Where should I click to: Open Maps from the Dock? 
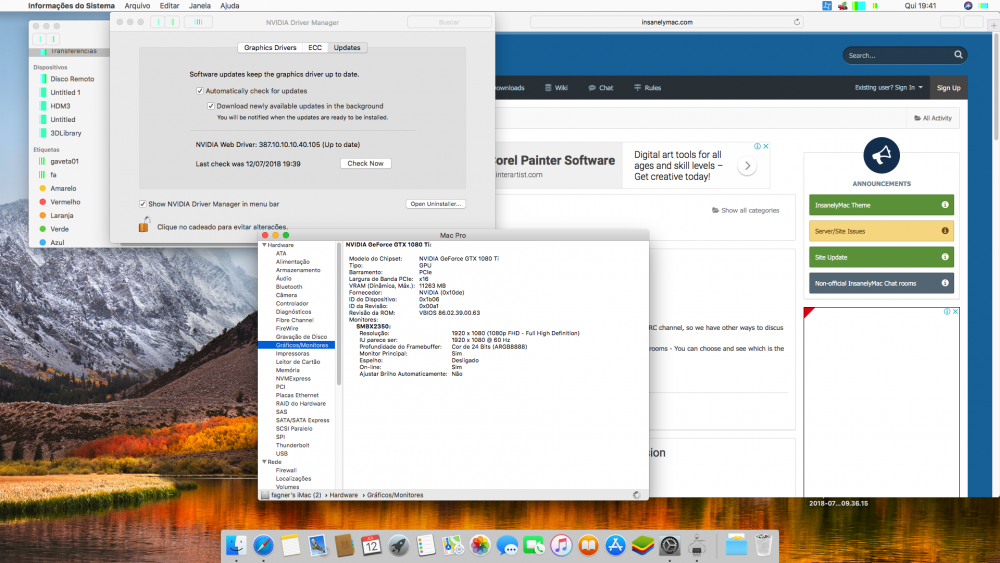point(453,546)
